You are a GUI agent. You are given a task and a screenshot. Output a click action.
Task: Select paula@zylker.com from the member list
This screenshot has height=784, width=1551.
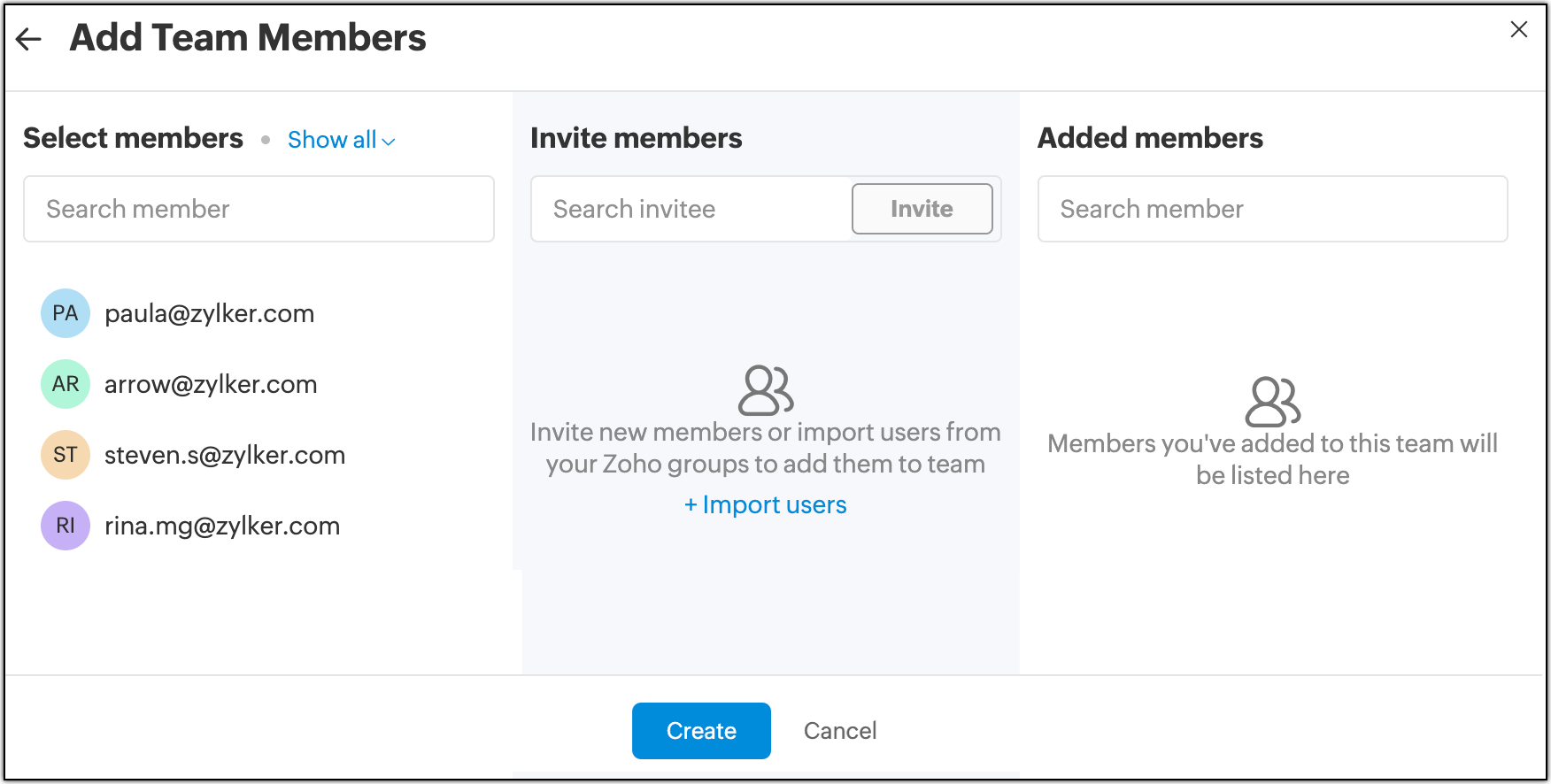209,313
